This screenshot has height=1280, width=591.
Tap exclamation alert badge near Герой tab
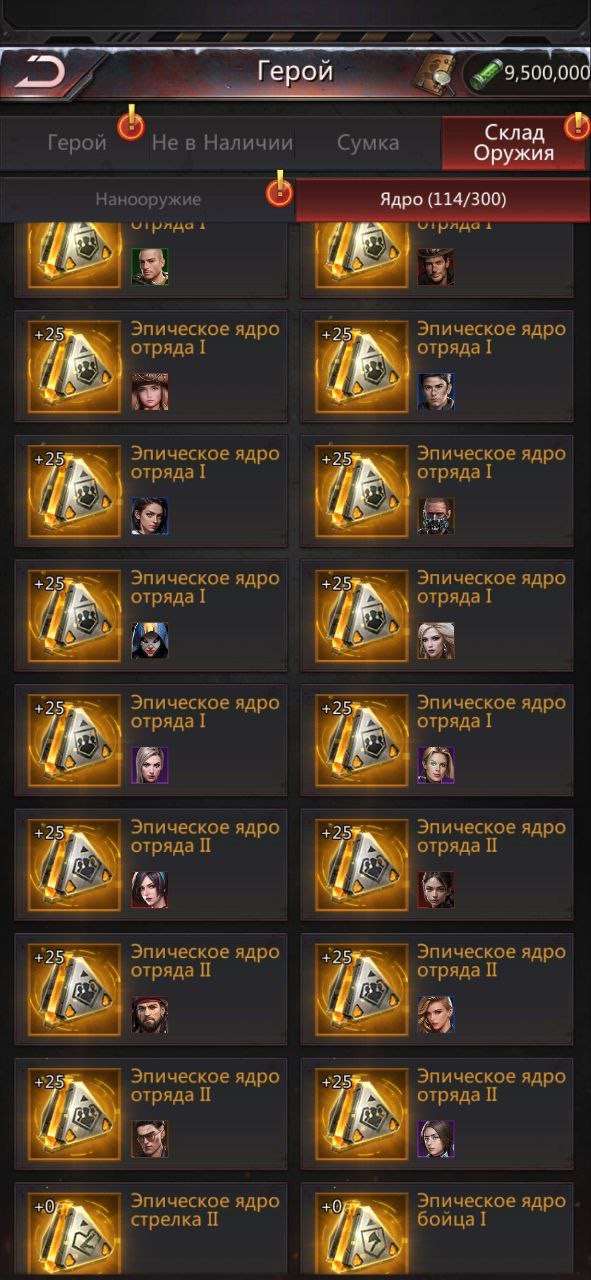tap(131, 125)
